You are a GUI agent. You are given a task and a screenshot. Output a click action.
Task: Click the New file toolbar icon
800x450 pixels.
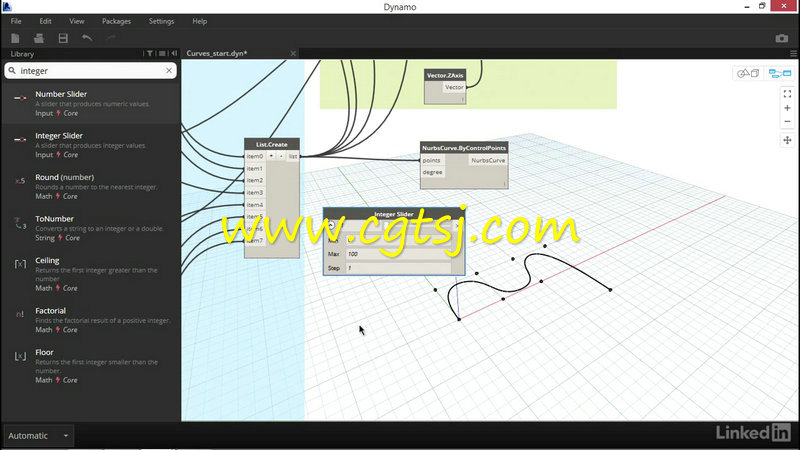[x=15, y=38]
